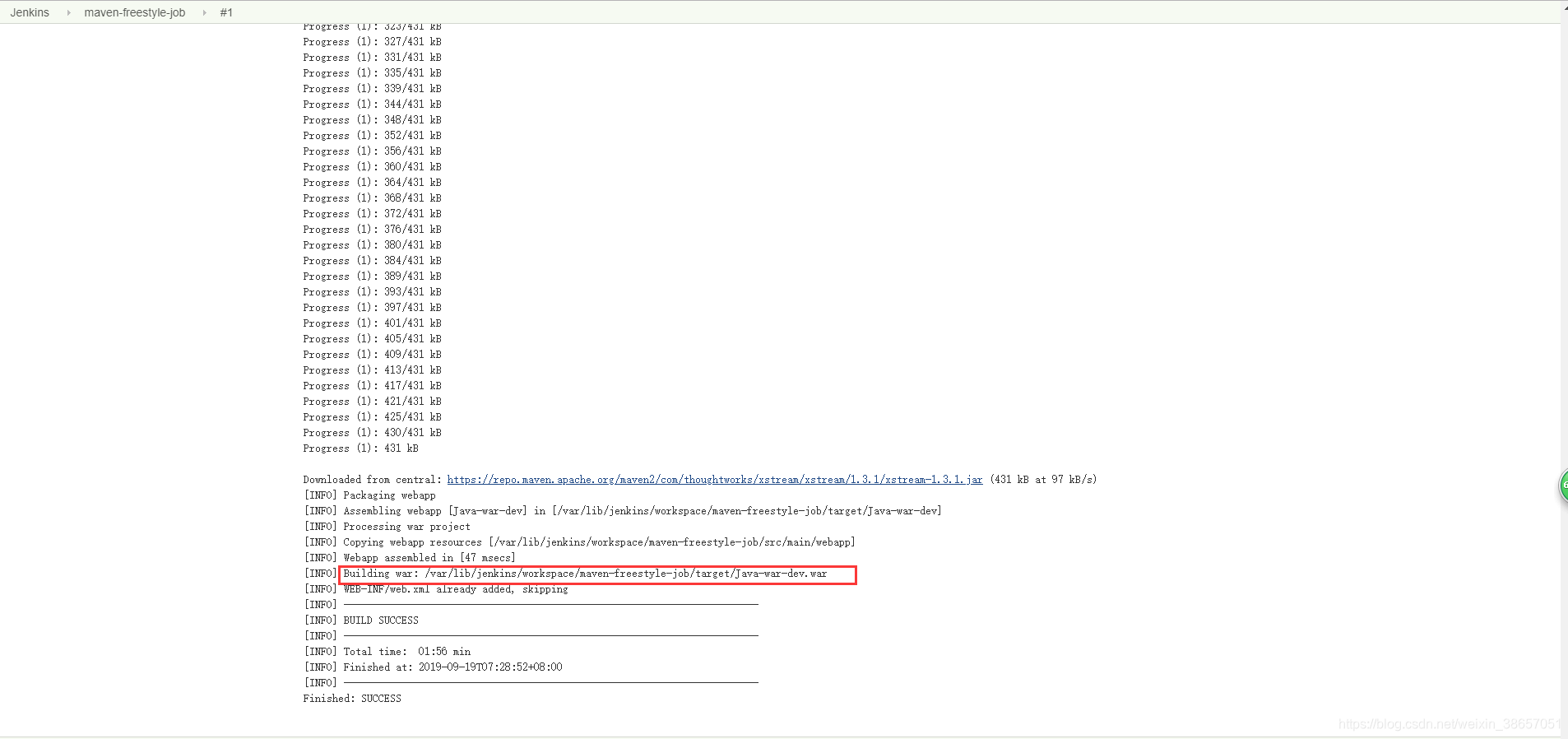Click the 'Progress (1): 421/431 kB' line
This screenshot has width=1568, height=739.
tap(372, 402)
